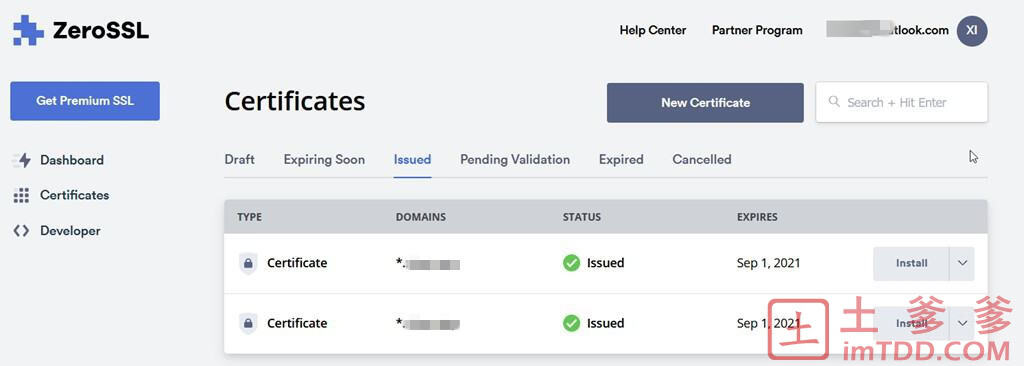Click the first row's green Issued checkmark

click(x=571, y=263)
